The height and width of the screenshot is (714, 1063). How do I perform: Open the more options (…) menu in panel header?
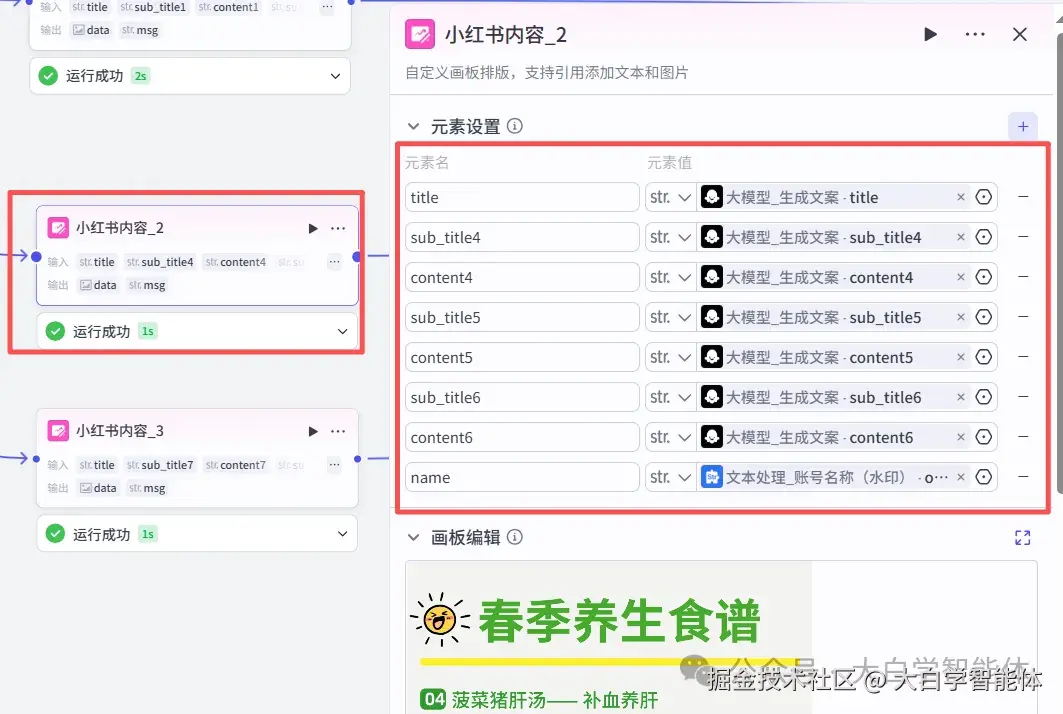coord(973,33)
